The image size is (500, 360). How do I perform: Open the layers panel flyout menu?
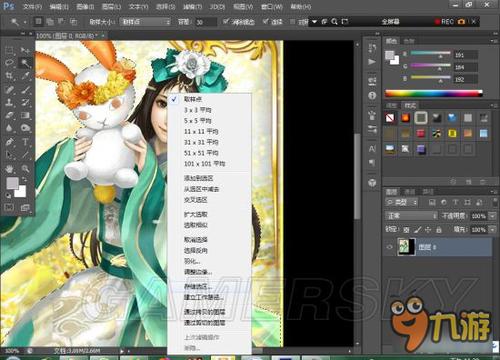click(493, 192)
